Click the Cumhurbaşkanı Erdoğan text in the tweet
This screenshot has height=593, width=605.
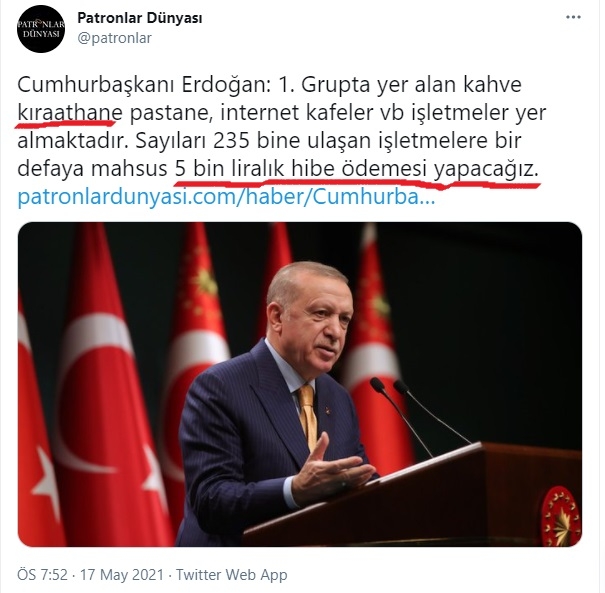(144, 85)
